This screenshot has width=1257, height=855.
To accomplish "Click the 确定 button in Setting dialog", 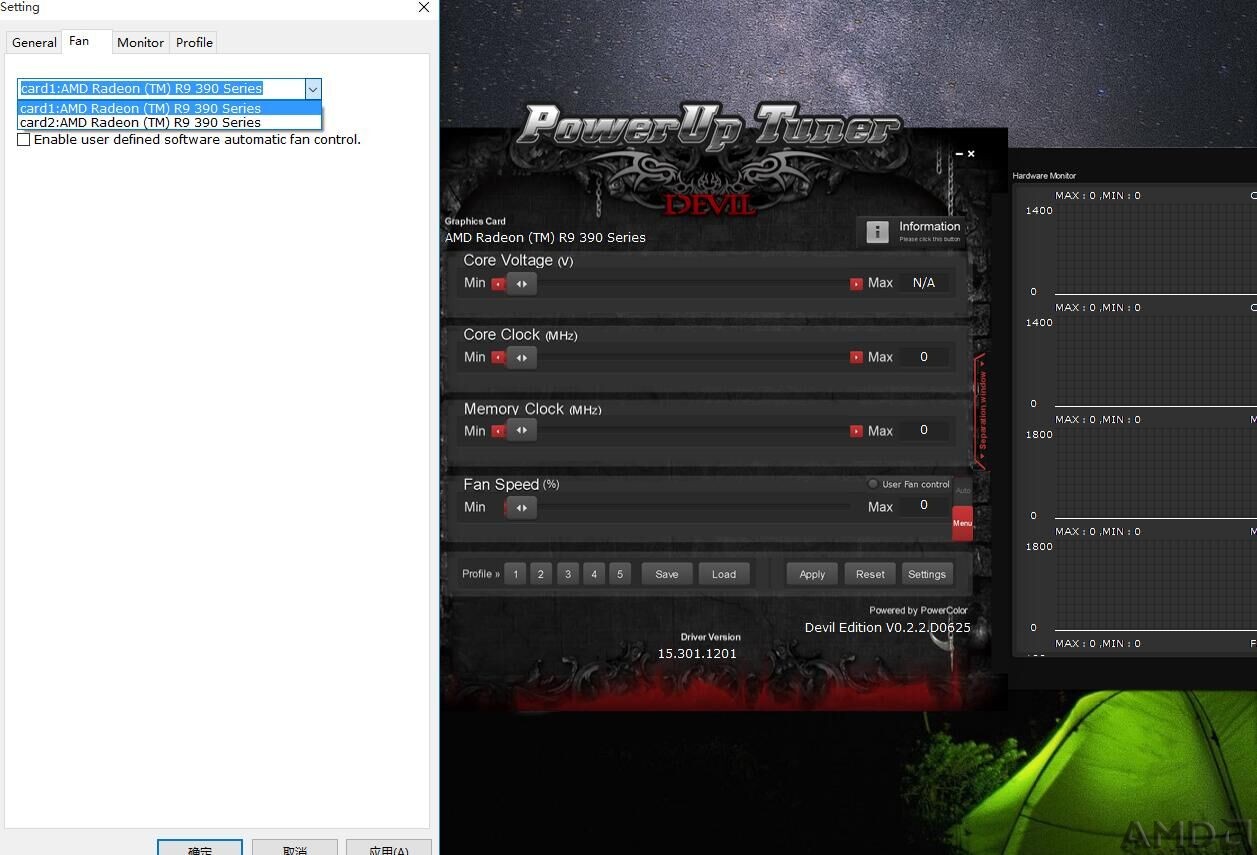I will 200,848.
